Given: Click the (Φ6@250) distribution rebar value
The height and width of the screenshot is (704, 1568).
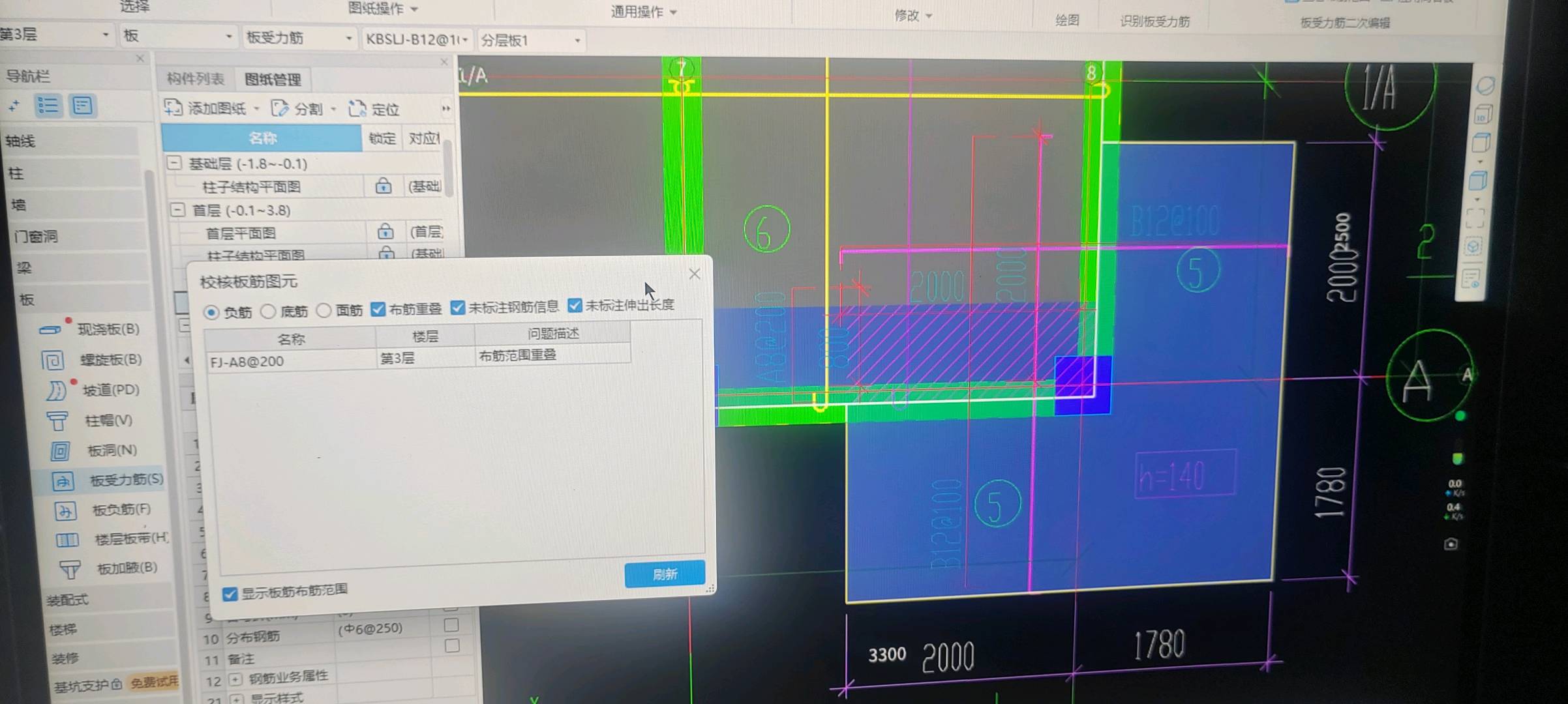Looking at the screenshot, I should pos(370,628).
